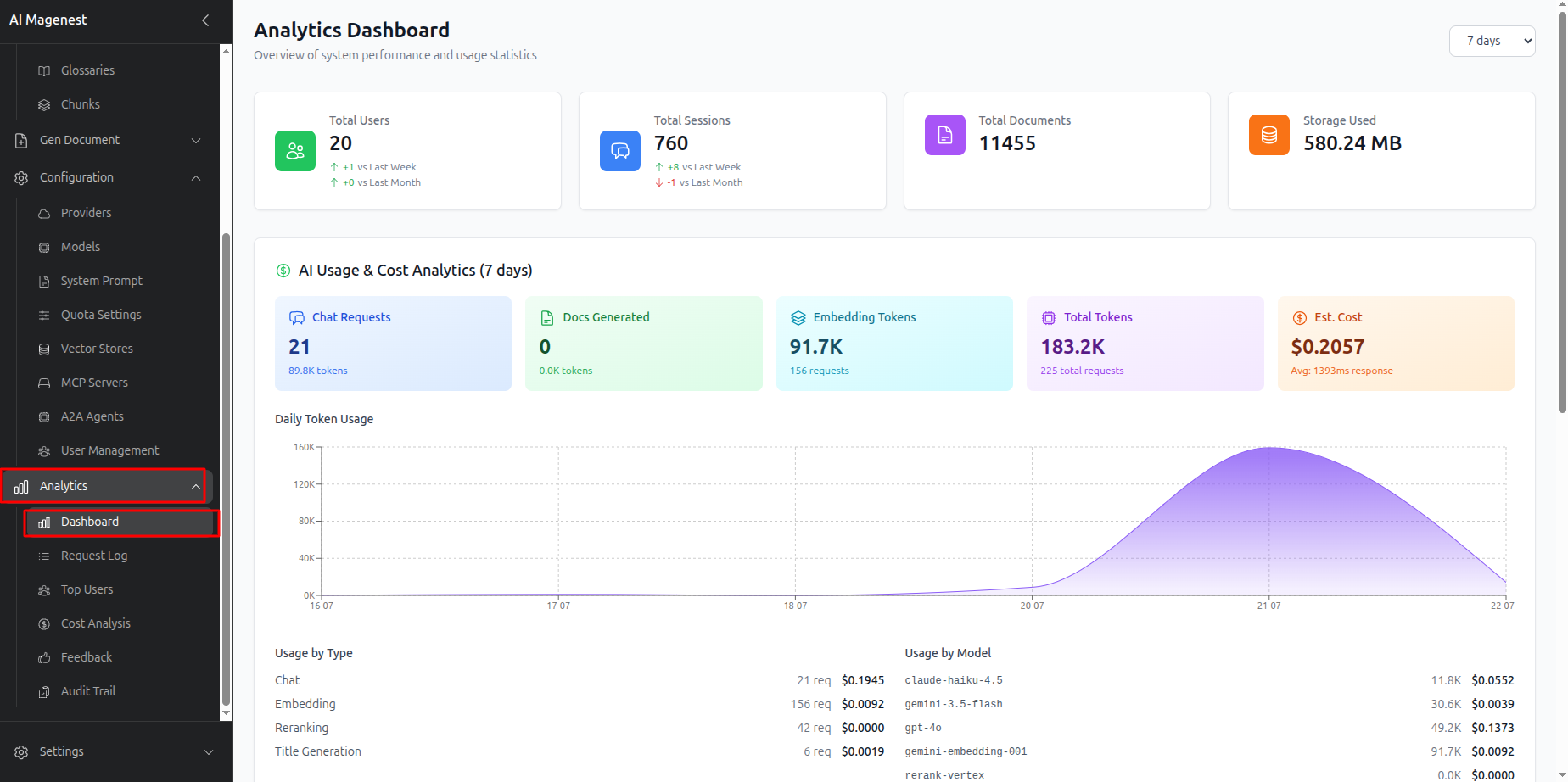
Task: Click the green Total Users icon
Action: (295, 151)
